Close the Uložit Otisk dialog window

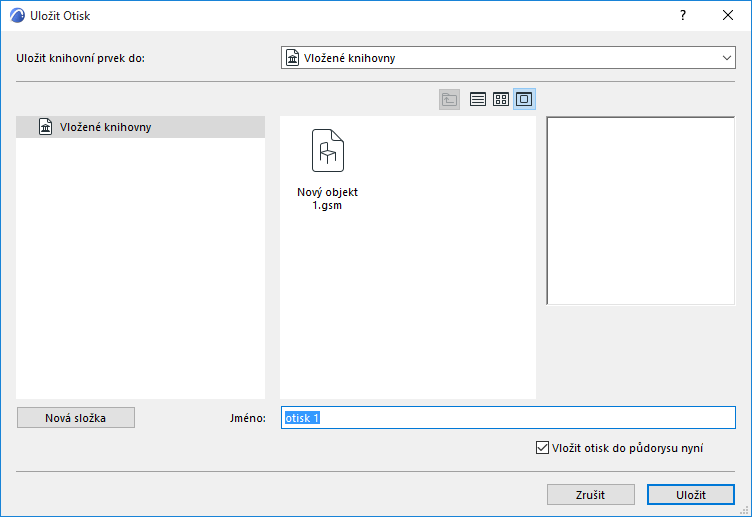tap(728, 15)
